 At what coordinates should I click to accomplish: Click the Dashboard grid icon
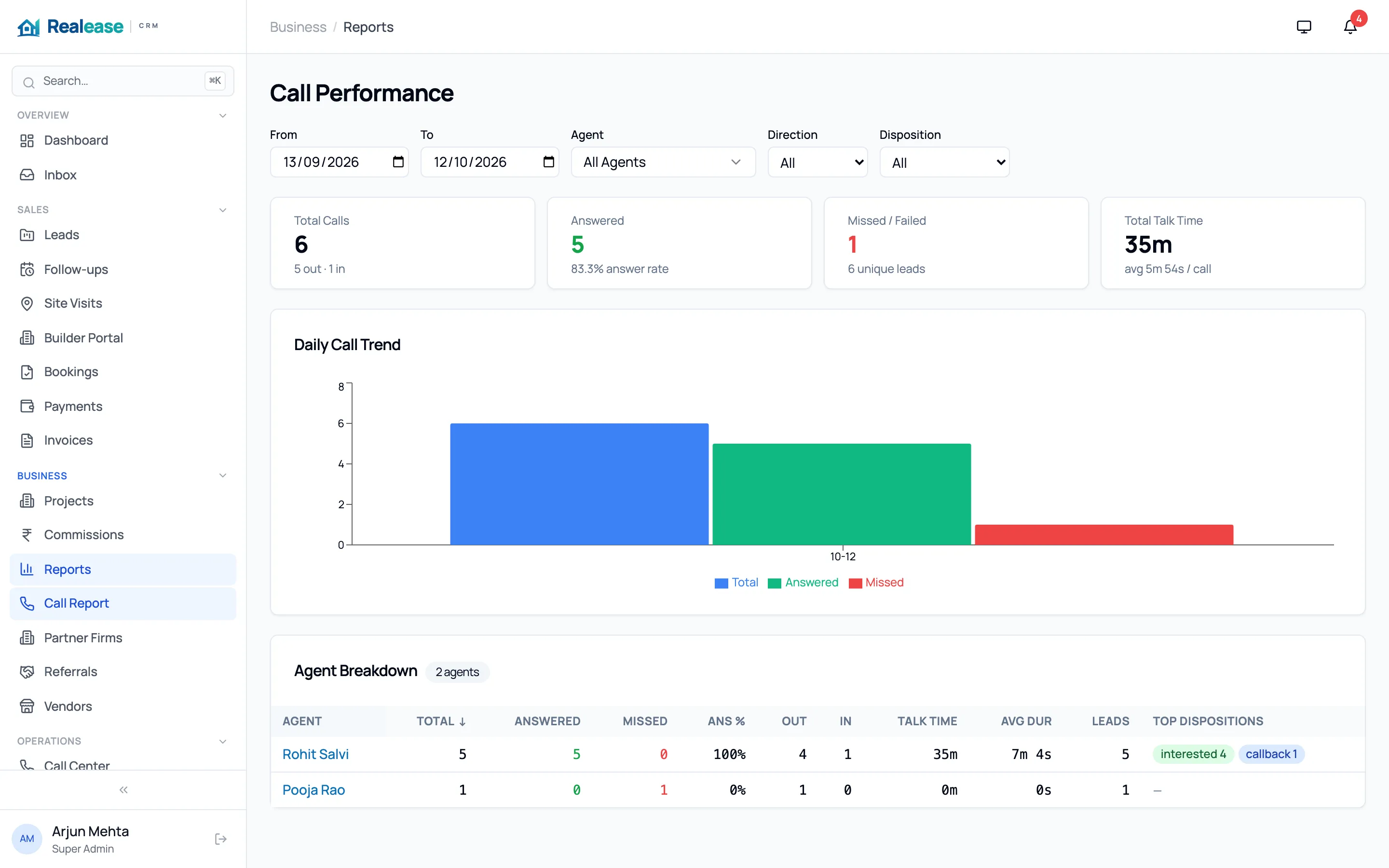[x=27, y=141]
